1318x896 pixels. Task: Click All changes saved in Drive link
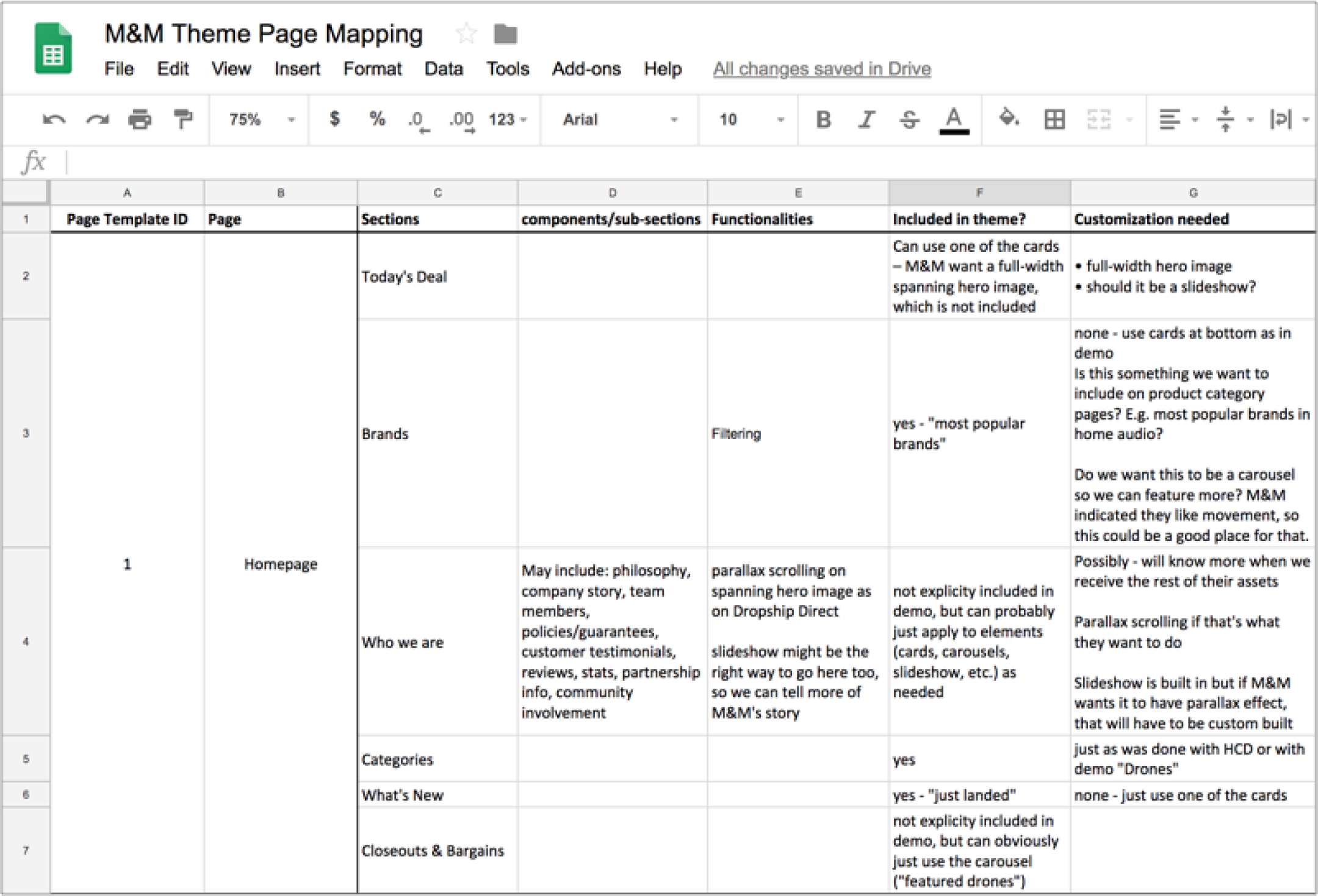[821, 69]
